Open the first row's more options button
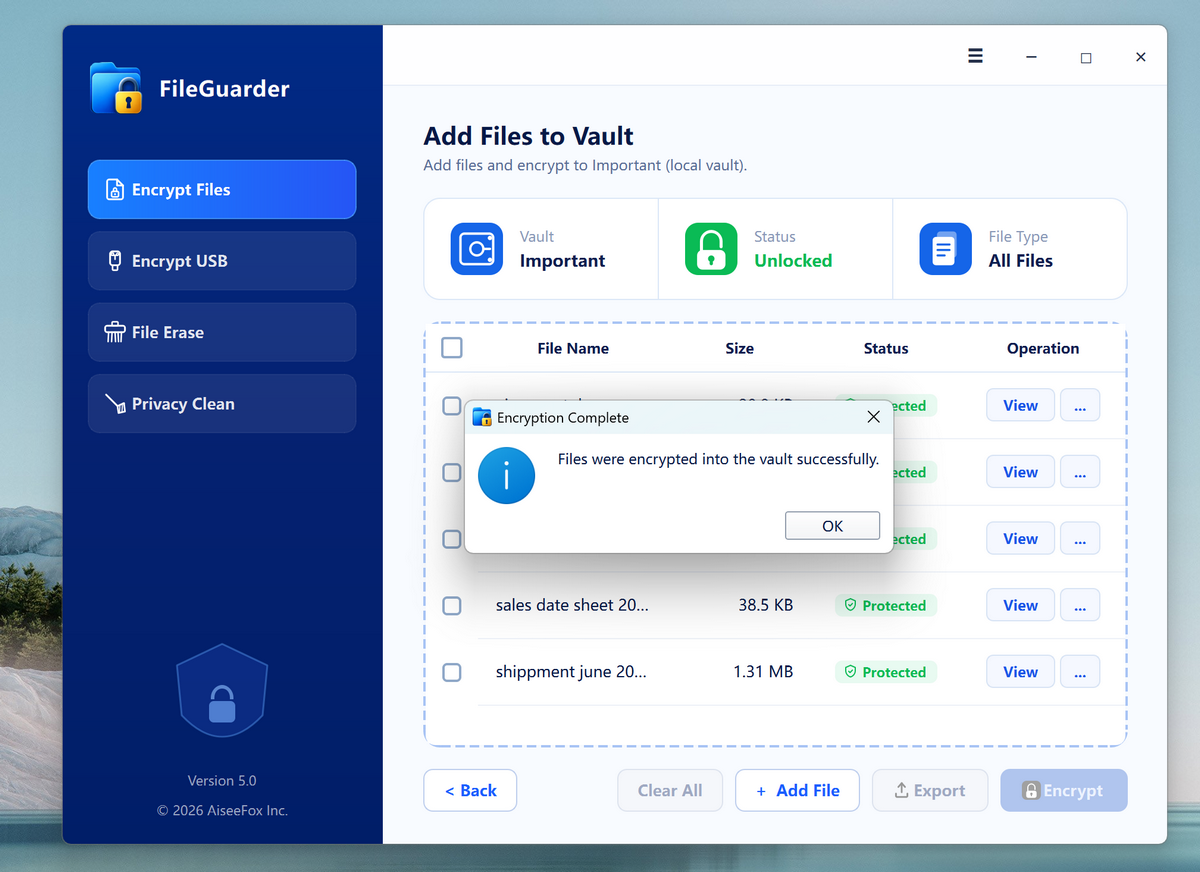Screen dimensions: 1200x872 [1080, 405]
